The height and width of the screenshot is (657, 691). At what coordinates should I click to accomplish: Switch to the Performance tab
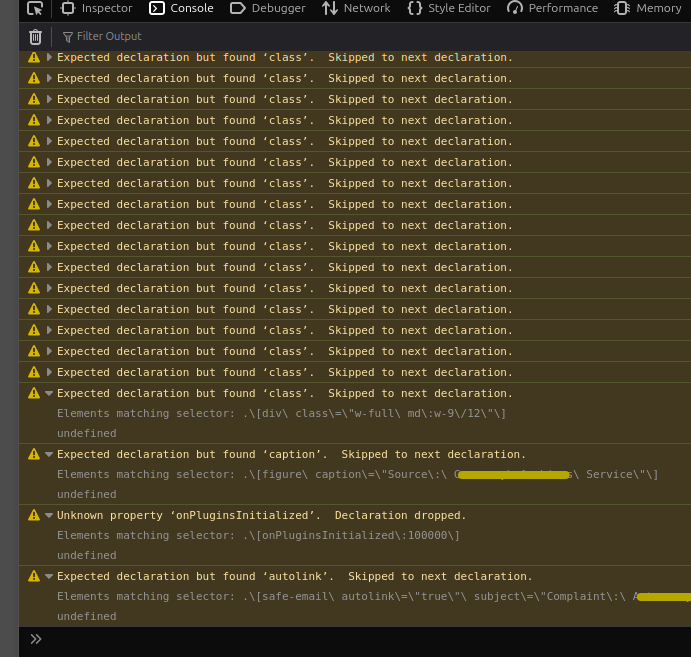[552, 8]
